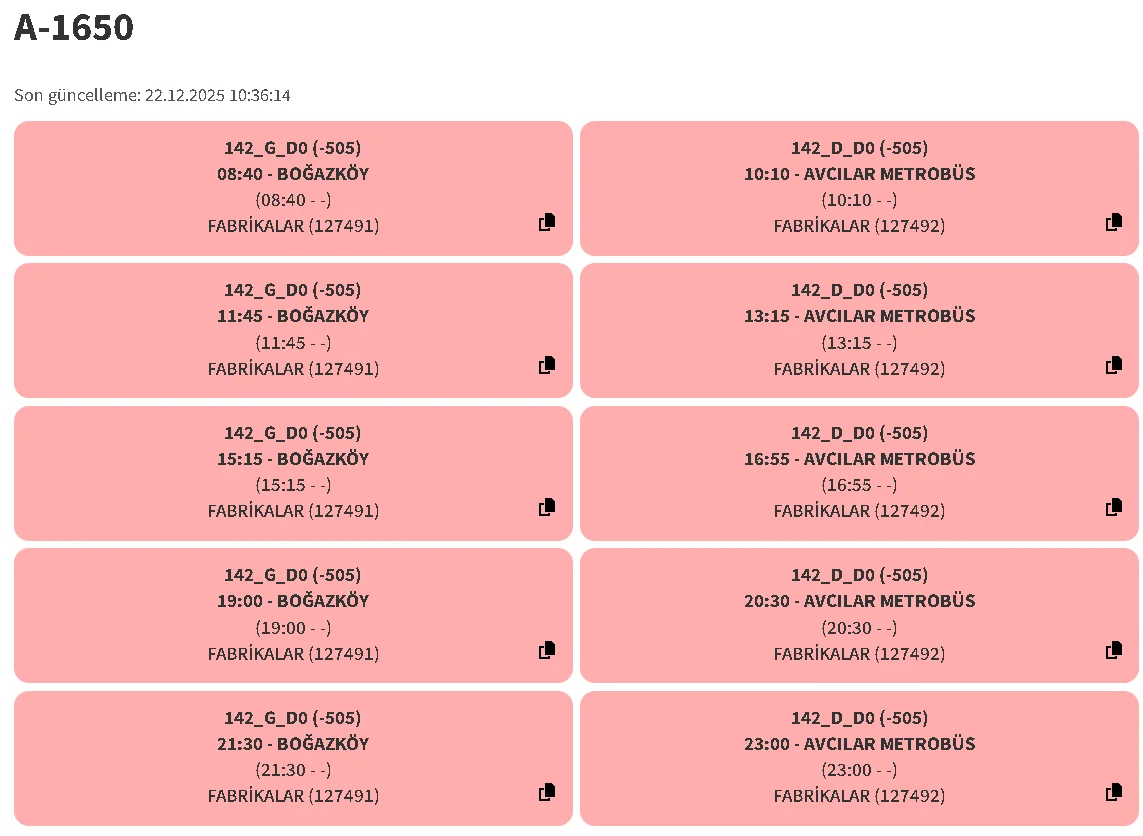This screenshot has height=836, width=1143.
Task: Copy the 23:00 AVCILAR METROBÜS trip
Action: 1114,793
